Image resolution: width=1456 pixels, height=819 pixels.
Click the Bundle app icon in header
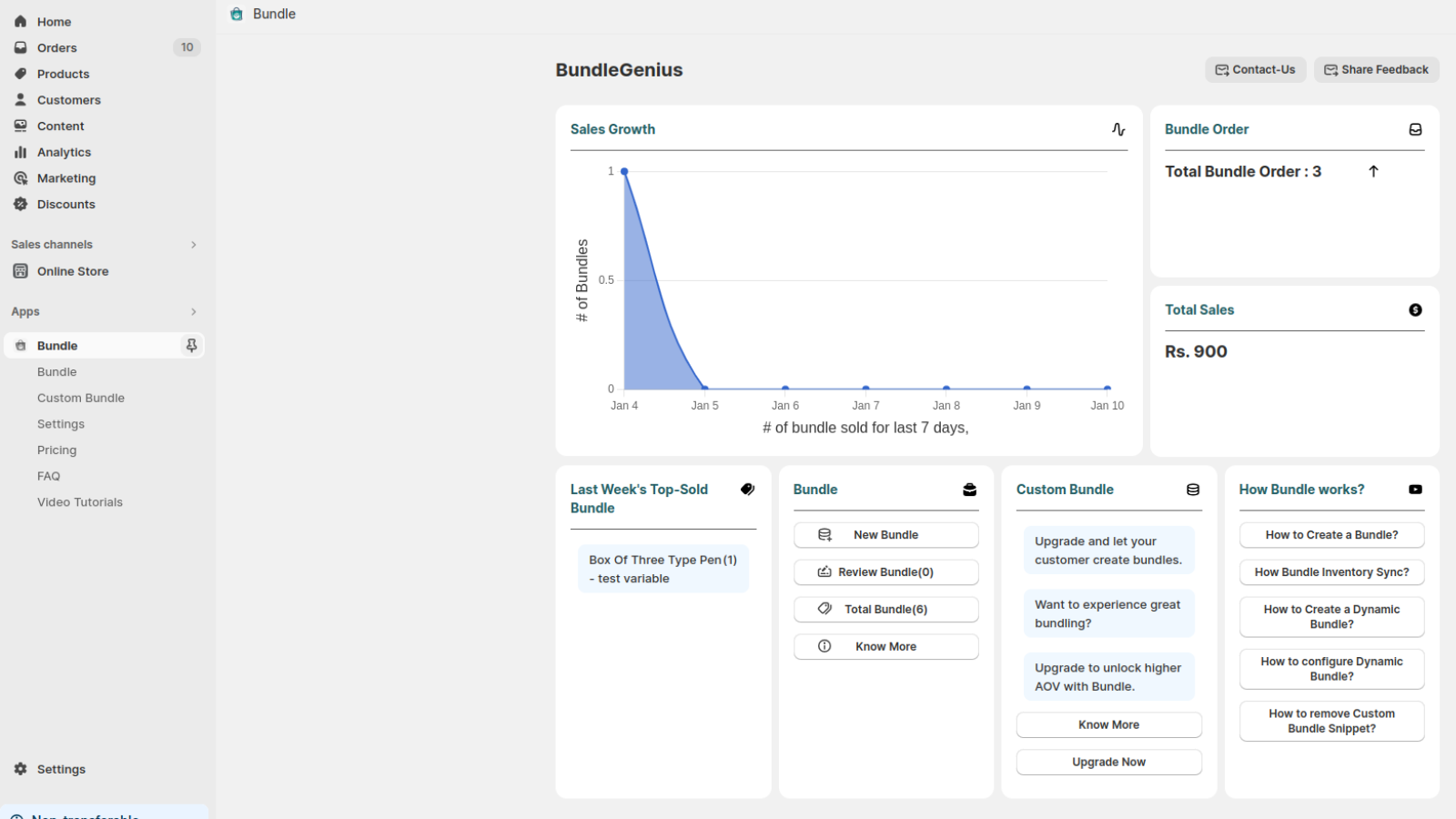click(x=237, y=14)
